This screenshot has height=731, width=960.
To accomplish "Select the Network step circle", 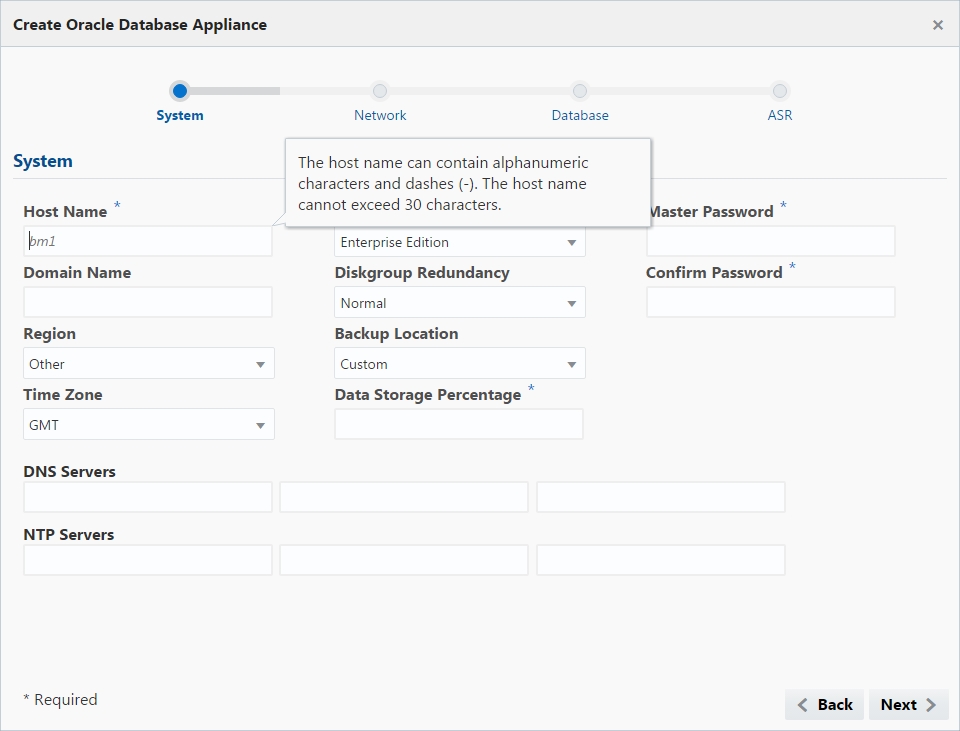I will (380, 91).
